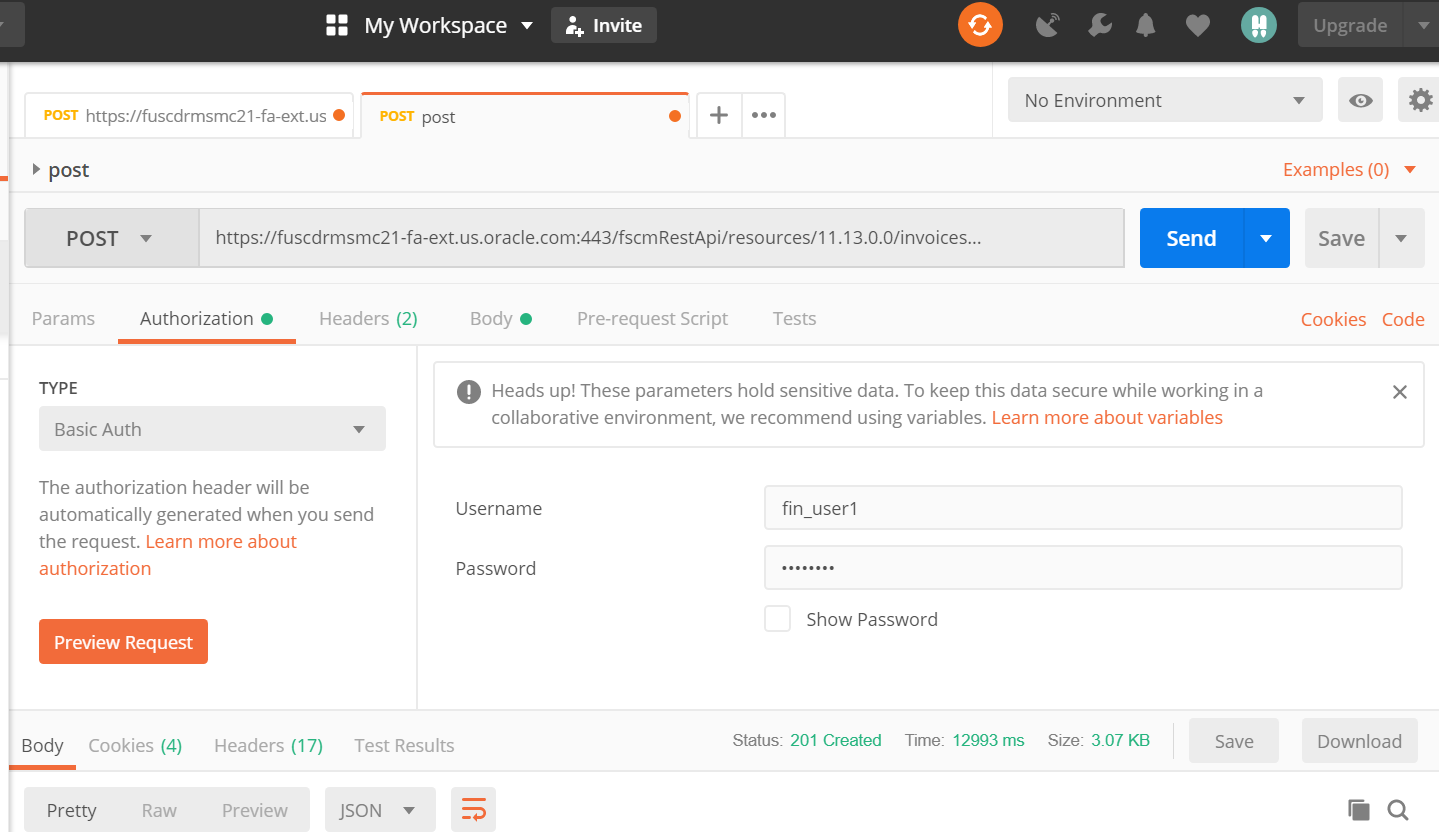Screen dimensions: 1439x832
Task: Open the wrench settings icon
Action: (1100, 25)
